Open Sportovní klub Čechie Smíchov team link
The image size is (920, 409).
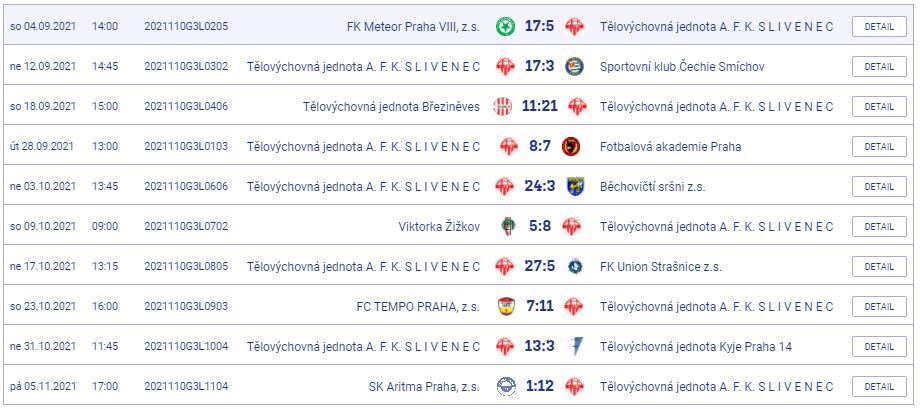click(x=682, y=66)
